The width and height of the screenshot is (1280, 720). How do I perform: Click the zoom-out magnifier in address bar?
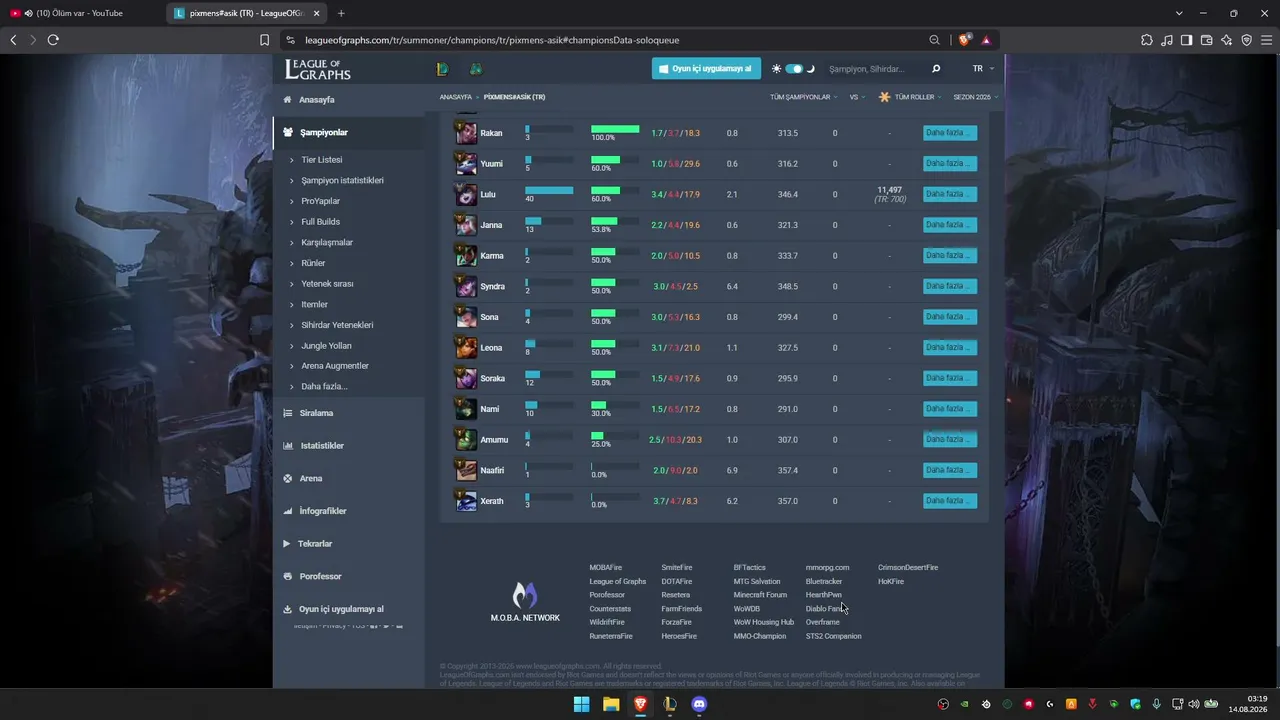pyautogui.click(x=934, y=40)
